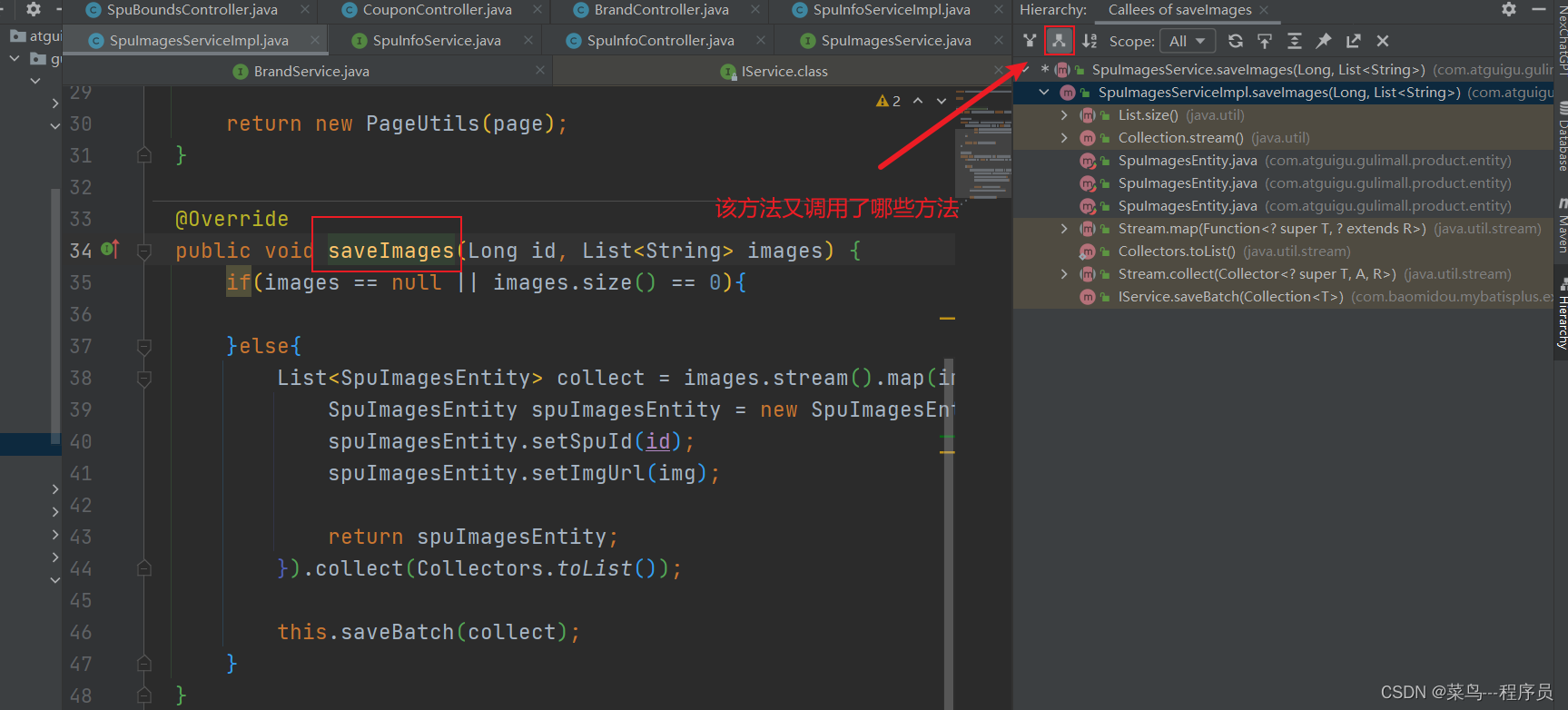The image size is (1568, 710).
Task: Export hierarchy to text file
Action: [1354, 41]
